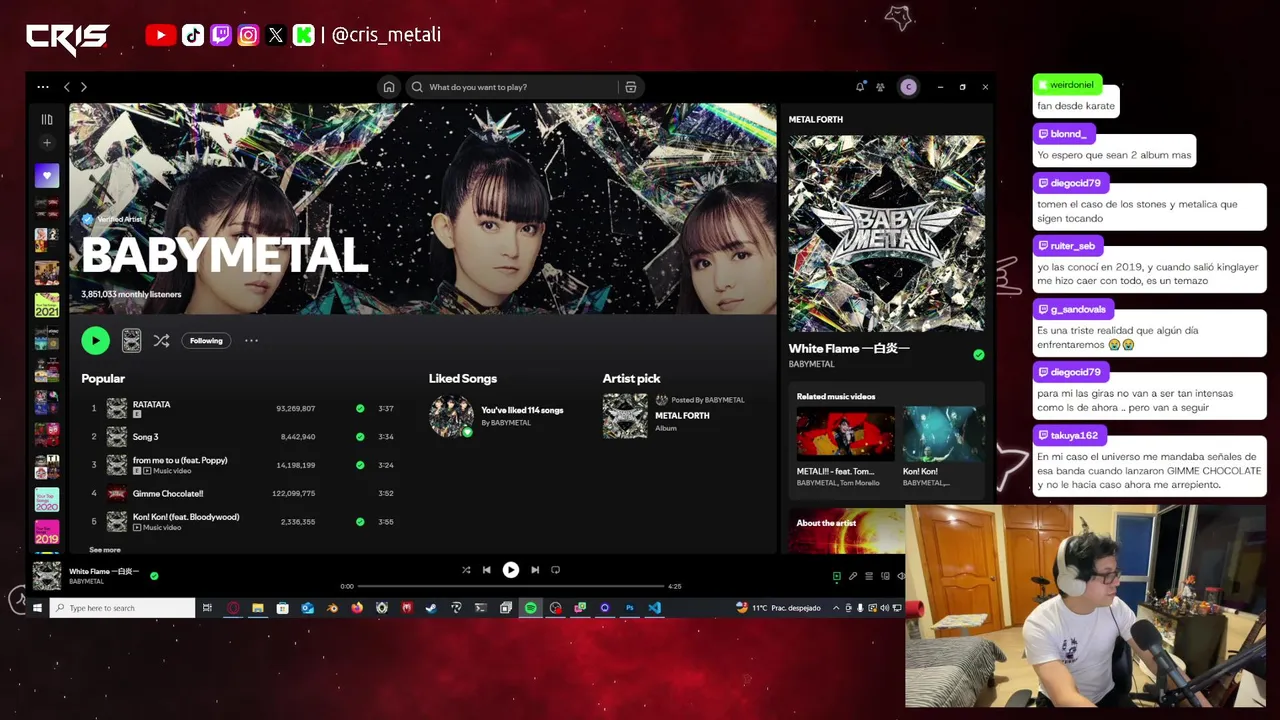Open the Queue icon in player bar
This screenshot has width=1280, height=720.
[869, 576]
